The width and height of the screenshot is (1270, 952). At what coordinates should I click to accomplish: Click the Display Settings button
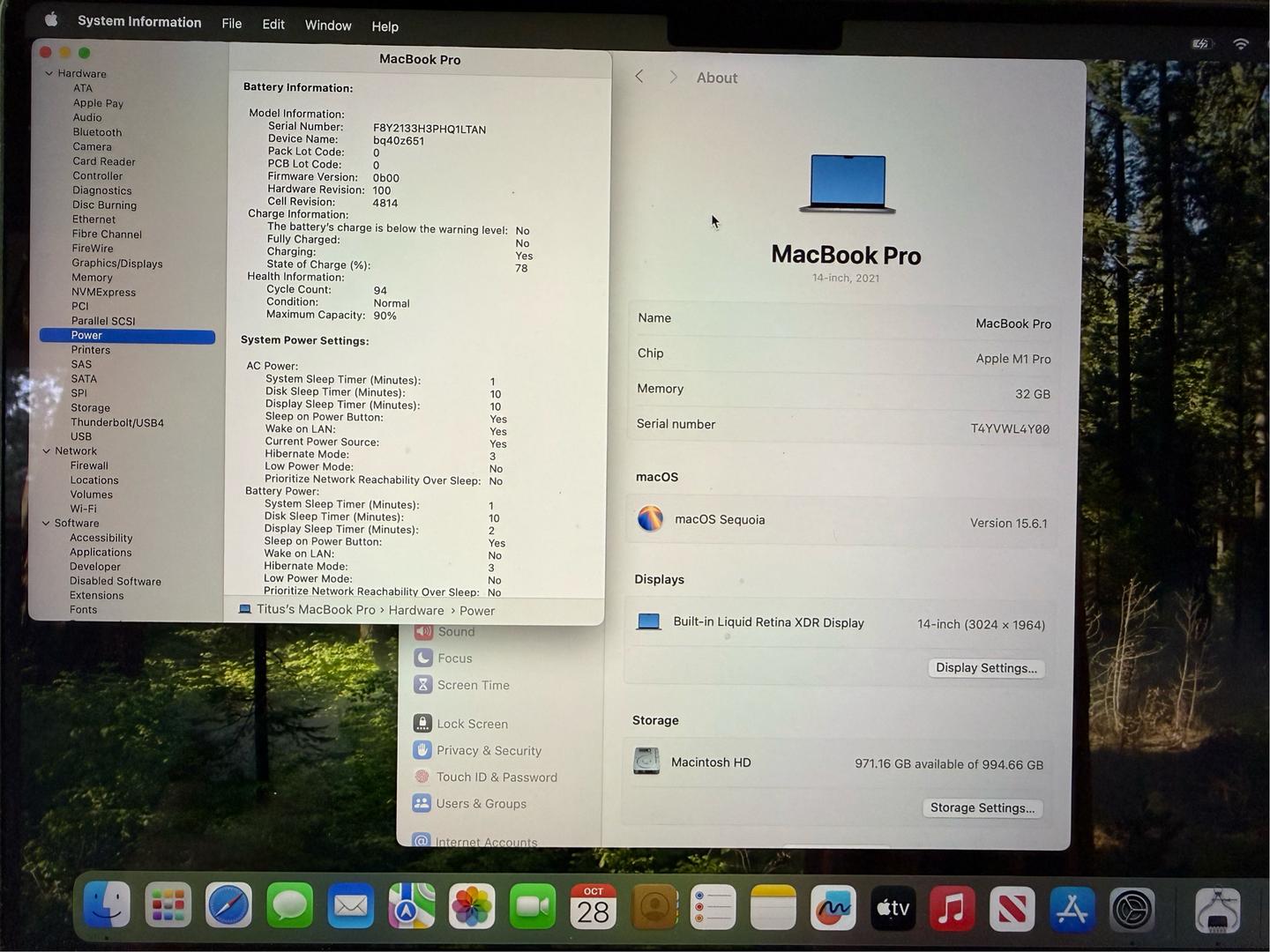(x=985, y=668)
